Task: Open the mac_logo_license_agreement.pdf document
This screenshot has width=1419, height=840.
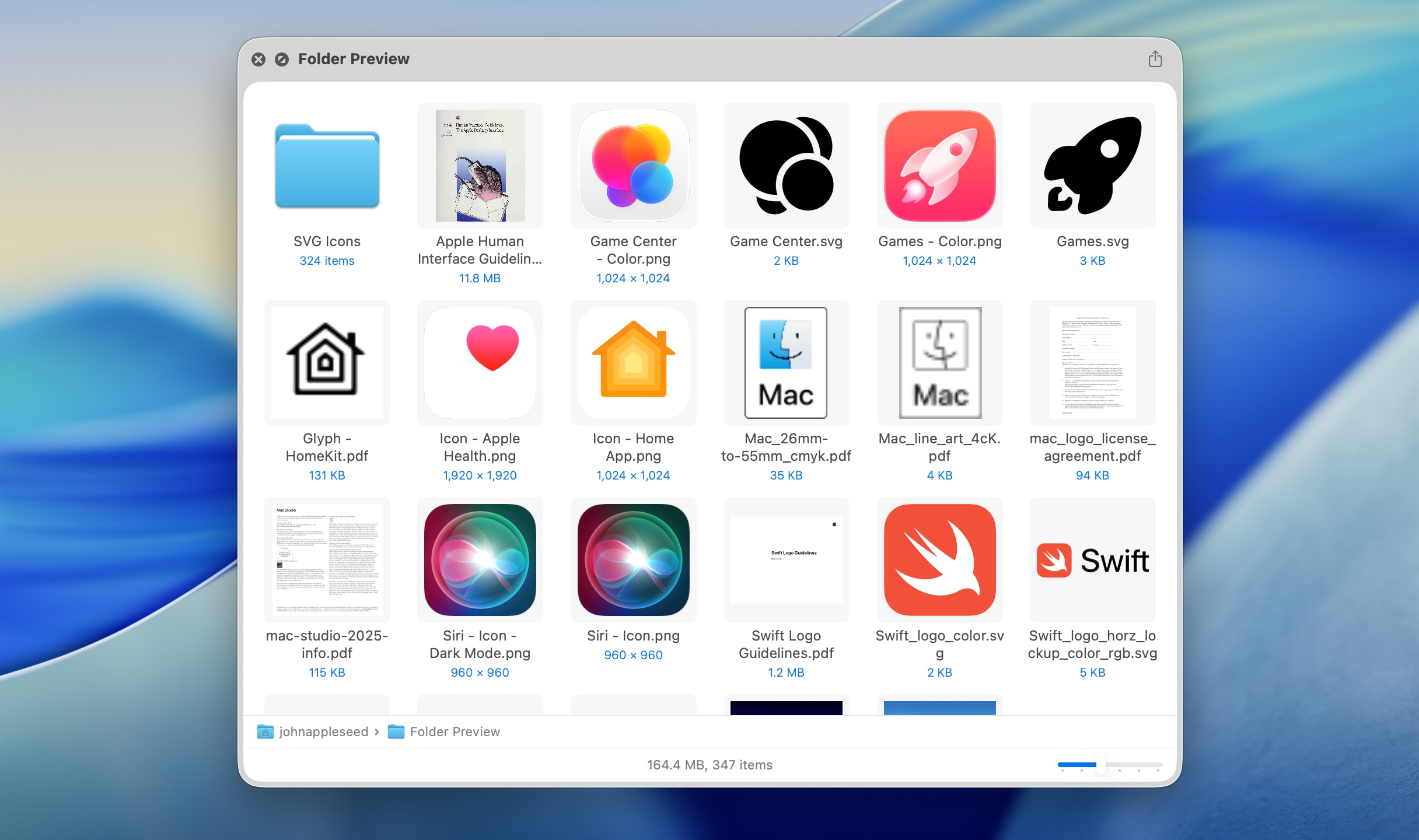Action: pos(1092,363)
